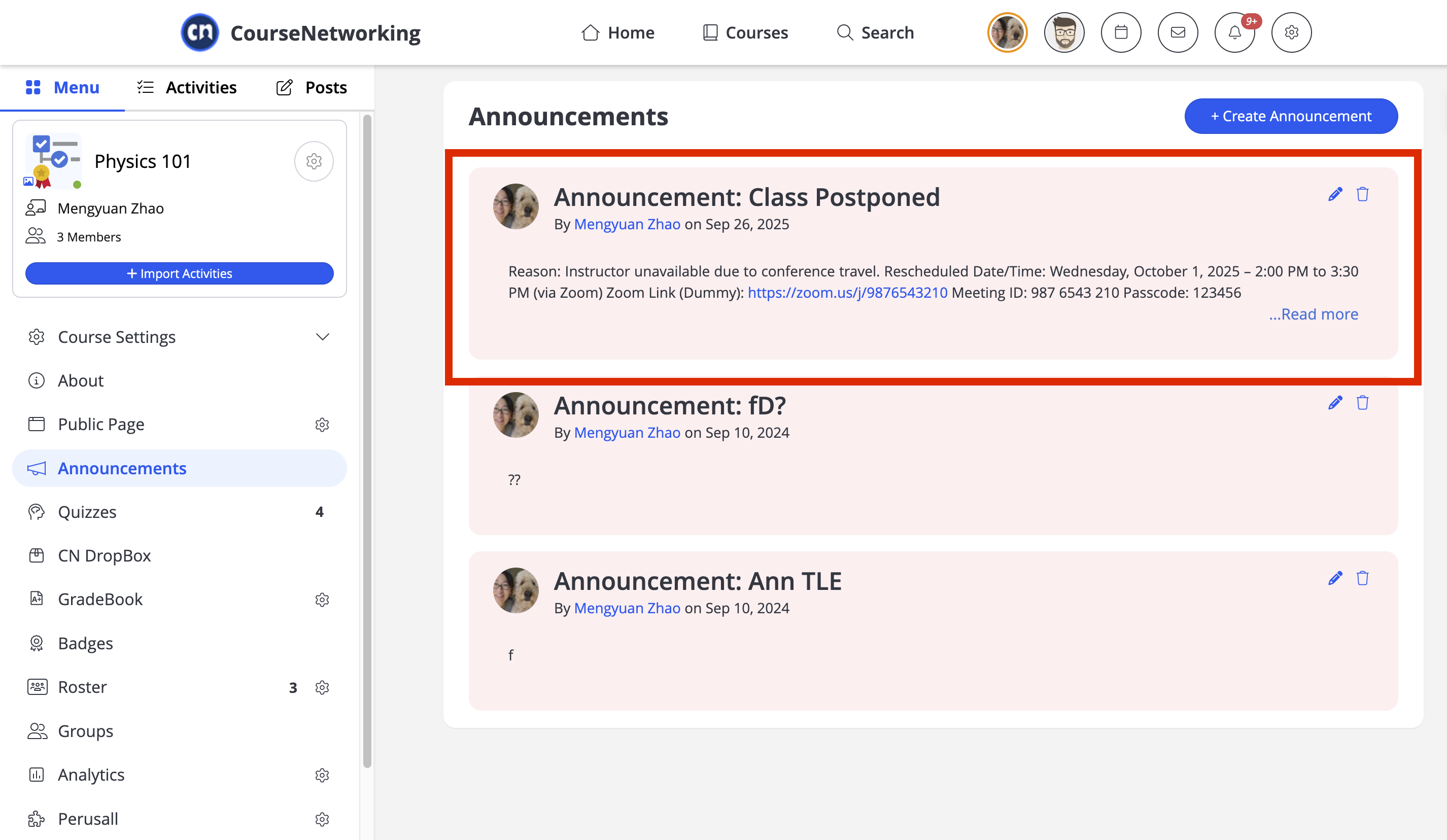Expand the Course Settings chevron
The width and height of the screenshot is (1447, 840).
pos(323,337)
